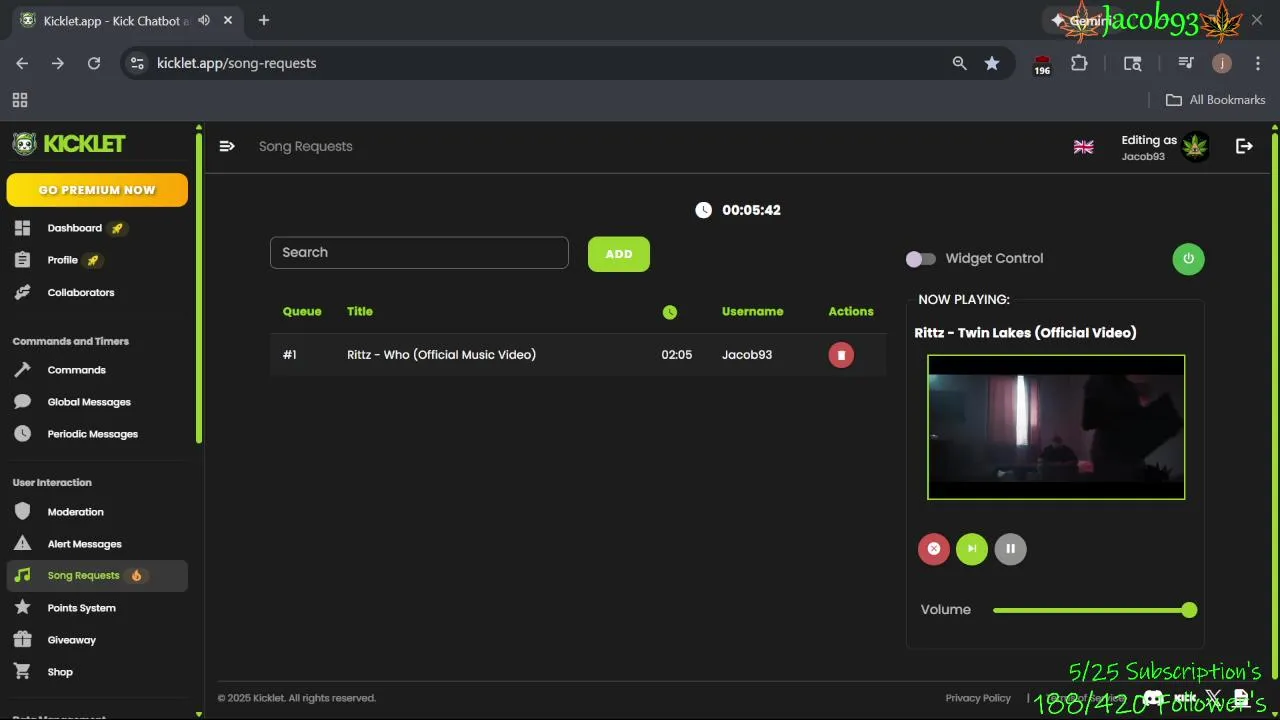
Task: Click the bookmark star icon
Action: (992, 63)
